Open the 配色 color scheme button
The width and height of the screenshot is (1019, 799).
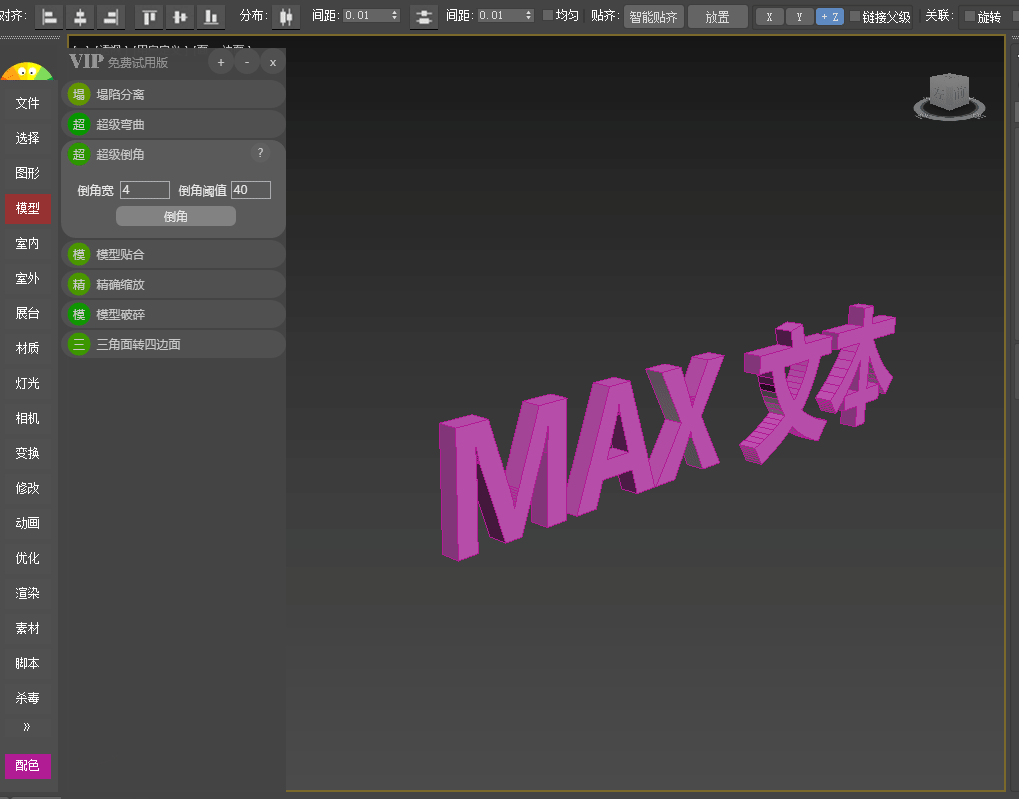tap(28, 765)
